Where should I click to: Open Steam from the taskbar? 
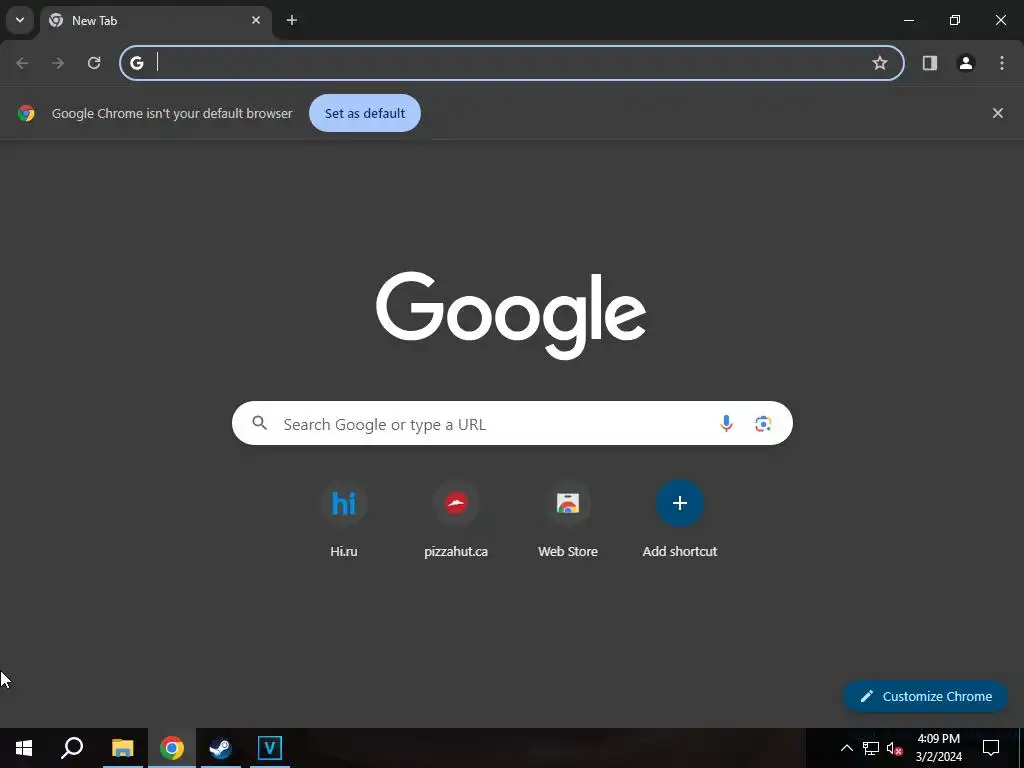tap(221, 748)
